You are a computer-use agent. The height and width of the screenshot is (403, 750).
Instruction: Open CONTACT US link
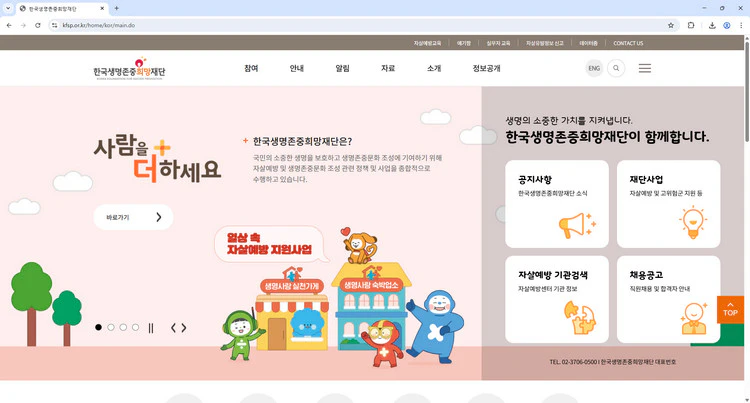(628, 43)
